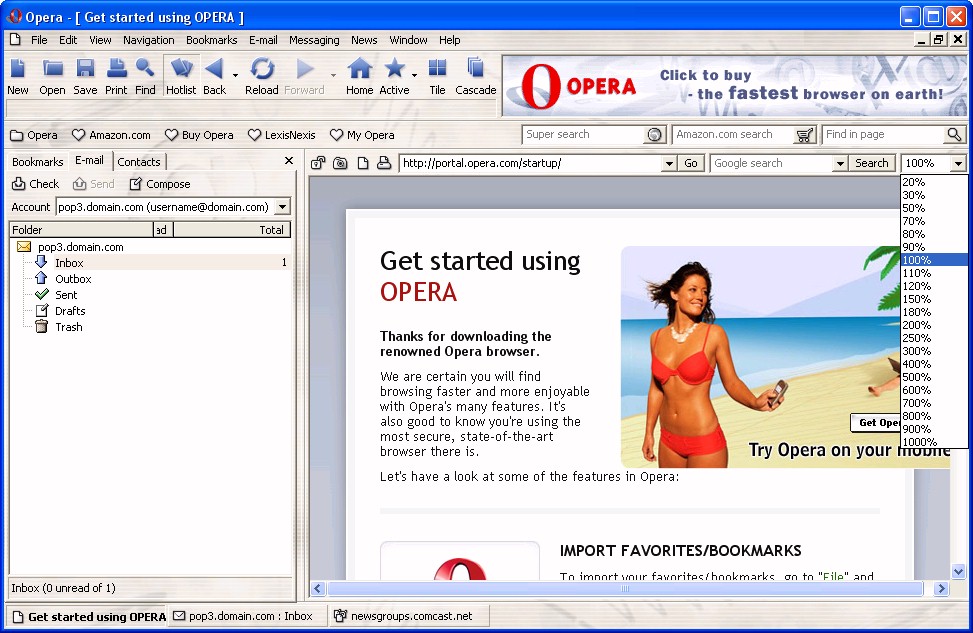Close the hotlist panel
The image size is (973, 633).
(x=289, y=161)
